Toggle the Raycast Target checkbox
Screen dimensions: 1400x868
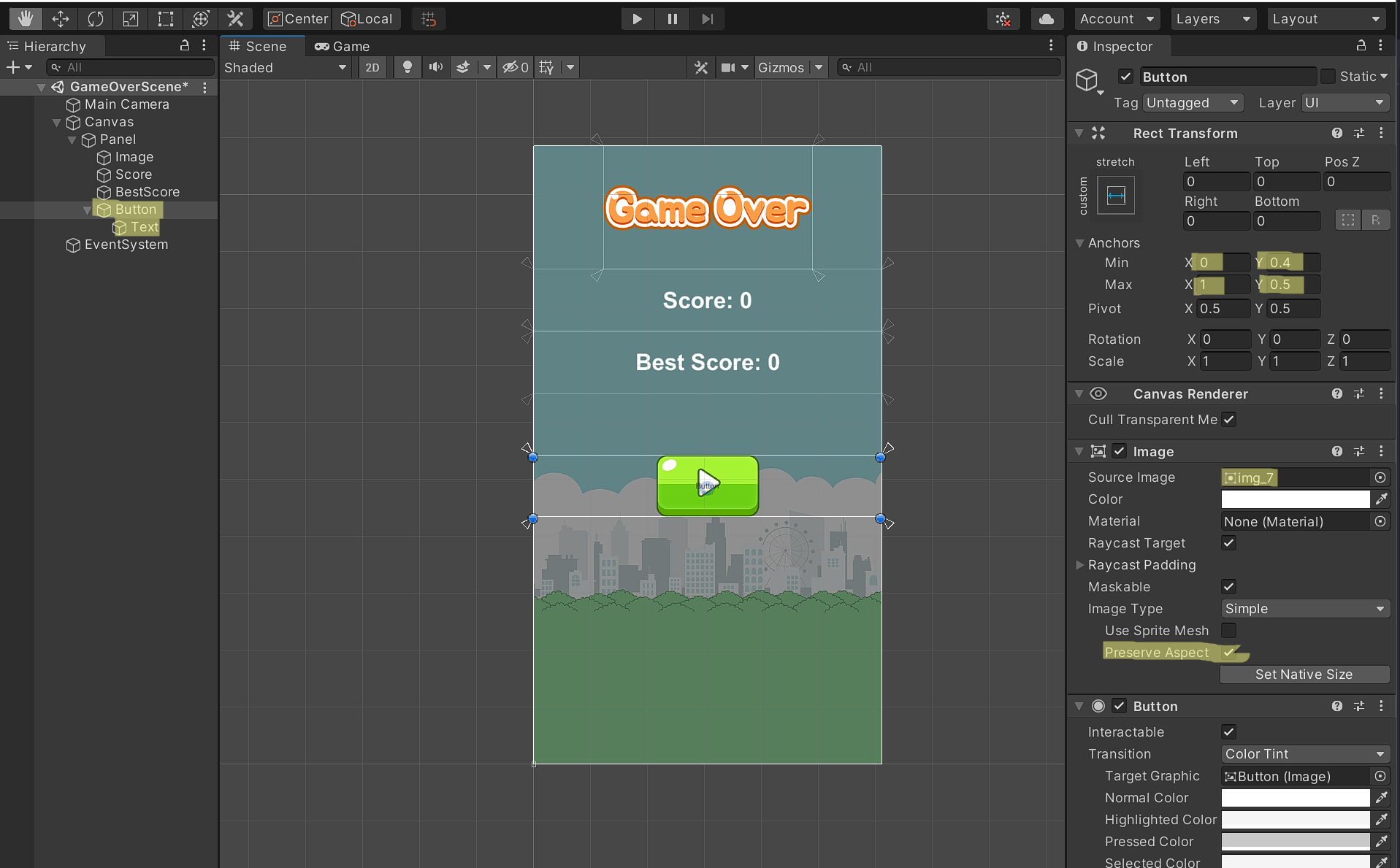coord(1229,542)
